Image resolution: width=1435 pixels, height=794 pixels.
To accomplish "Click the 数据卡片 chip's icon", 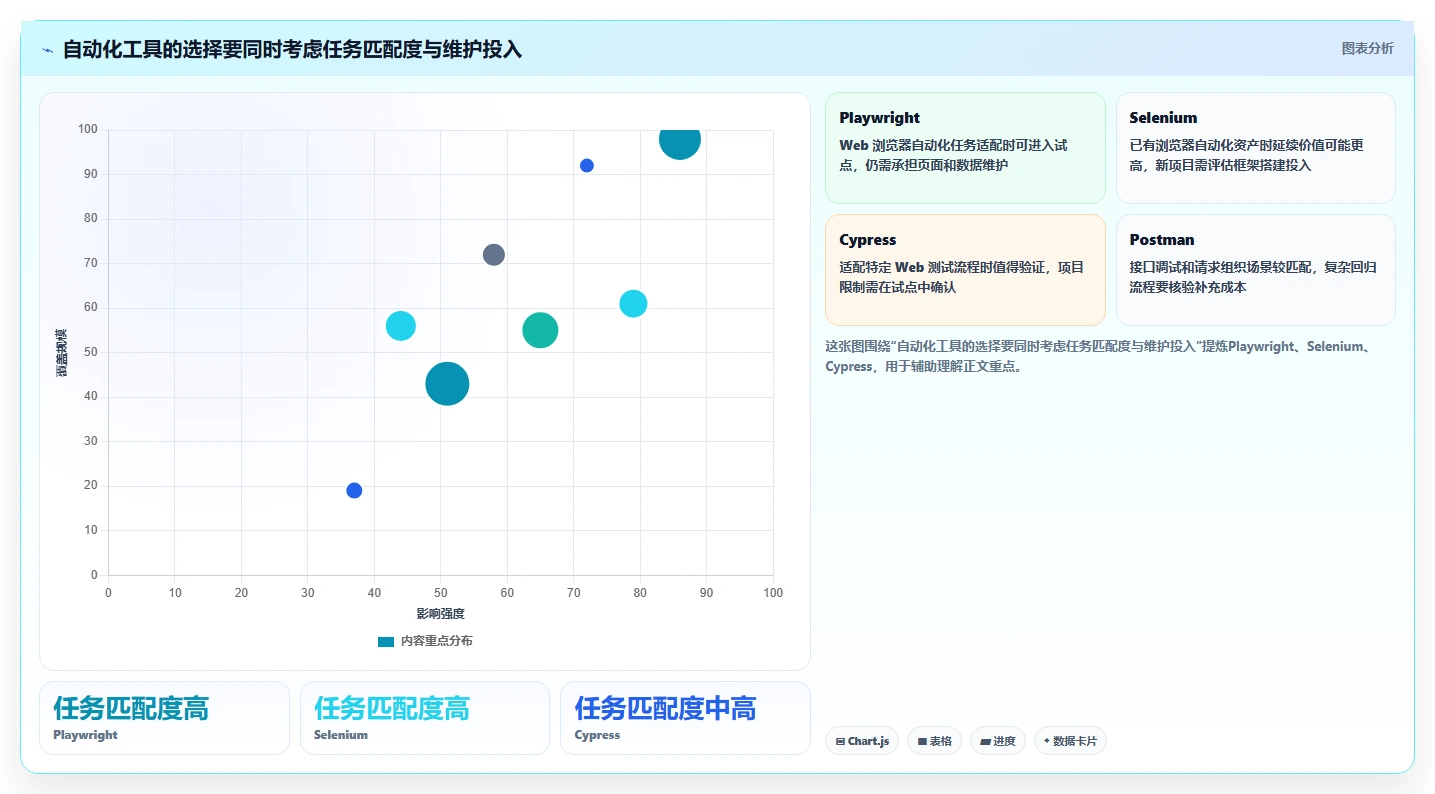I will [x=1047, y=741].
